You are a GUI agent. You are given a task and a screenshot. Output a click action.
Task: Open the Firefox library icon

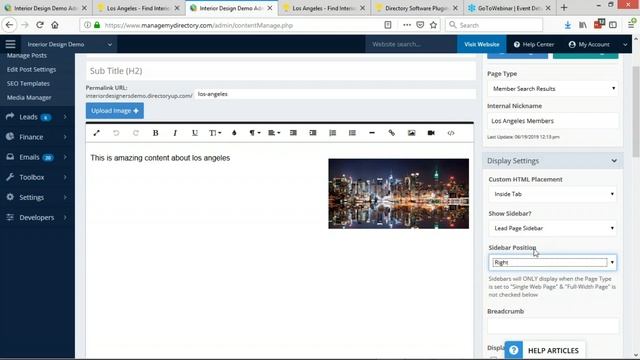[583, 25]
